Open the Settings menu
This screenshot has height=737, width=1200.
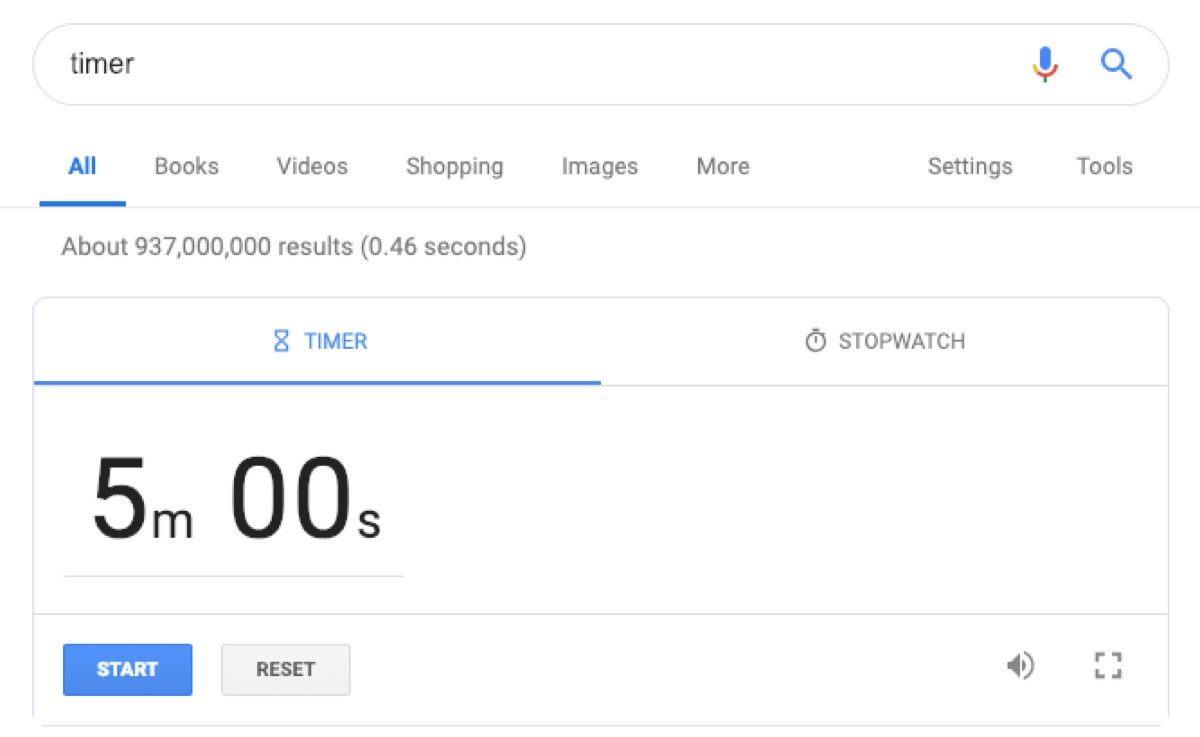(x=969, y=166)
